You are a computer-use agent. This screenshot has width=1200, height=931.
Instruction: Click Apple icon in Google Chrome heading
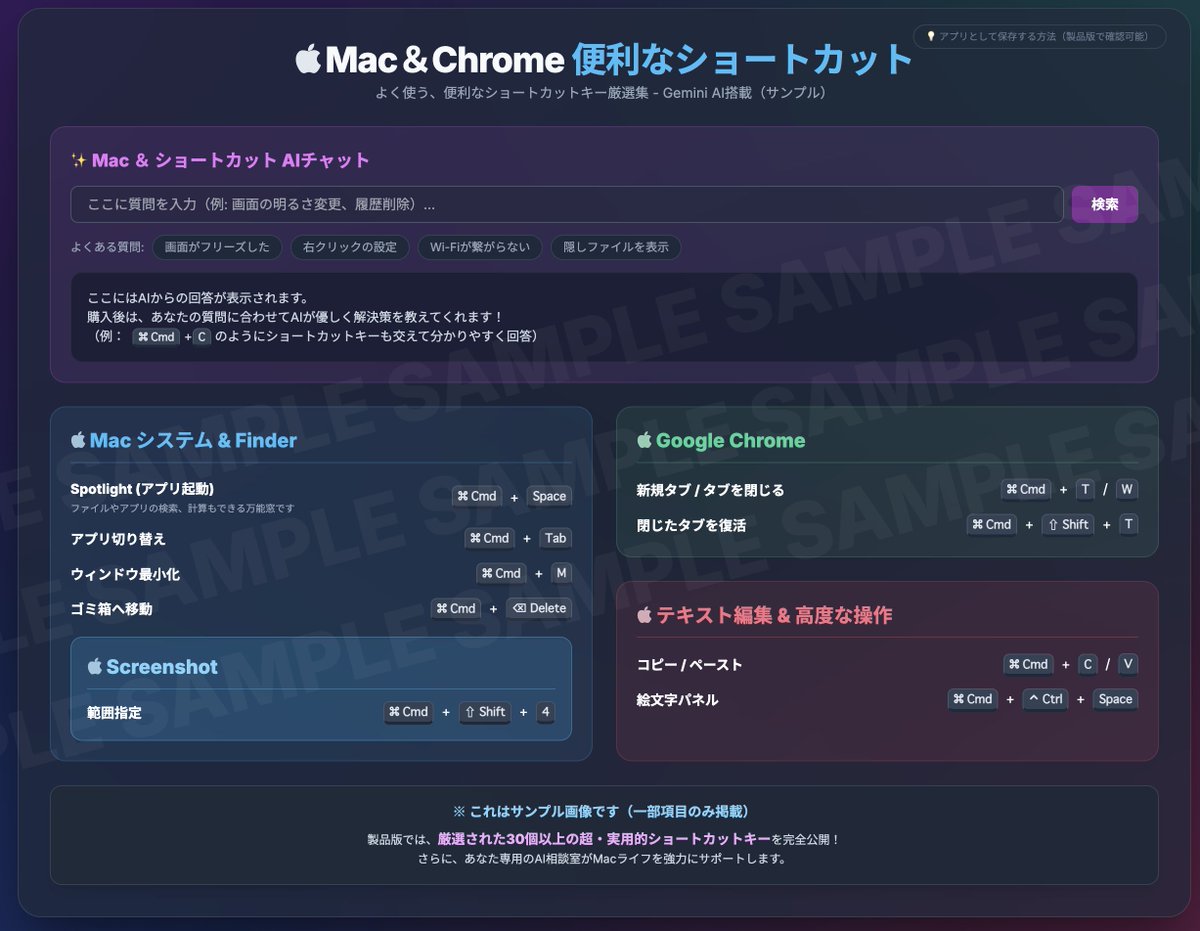(645, 440)
